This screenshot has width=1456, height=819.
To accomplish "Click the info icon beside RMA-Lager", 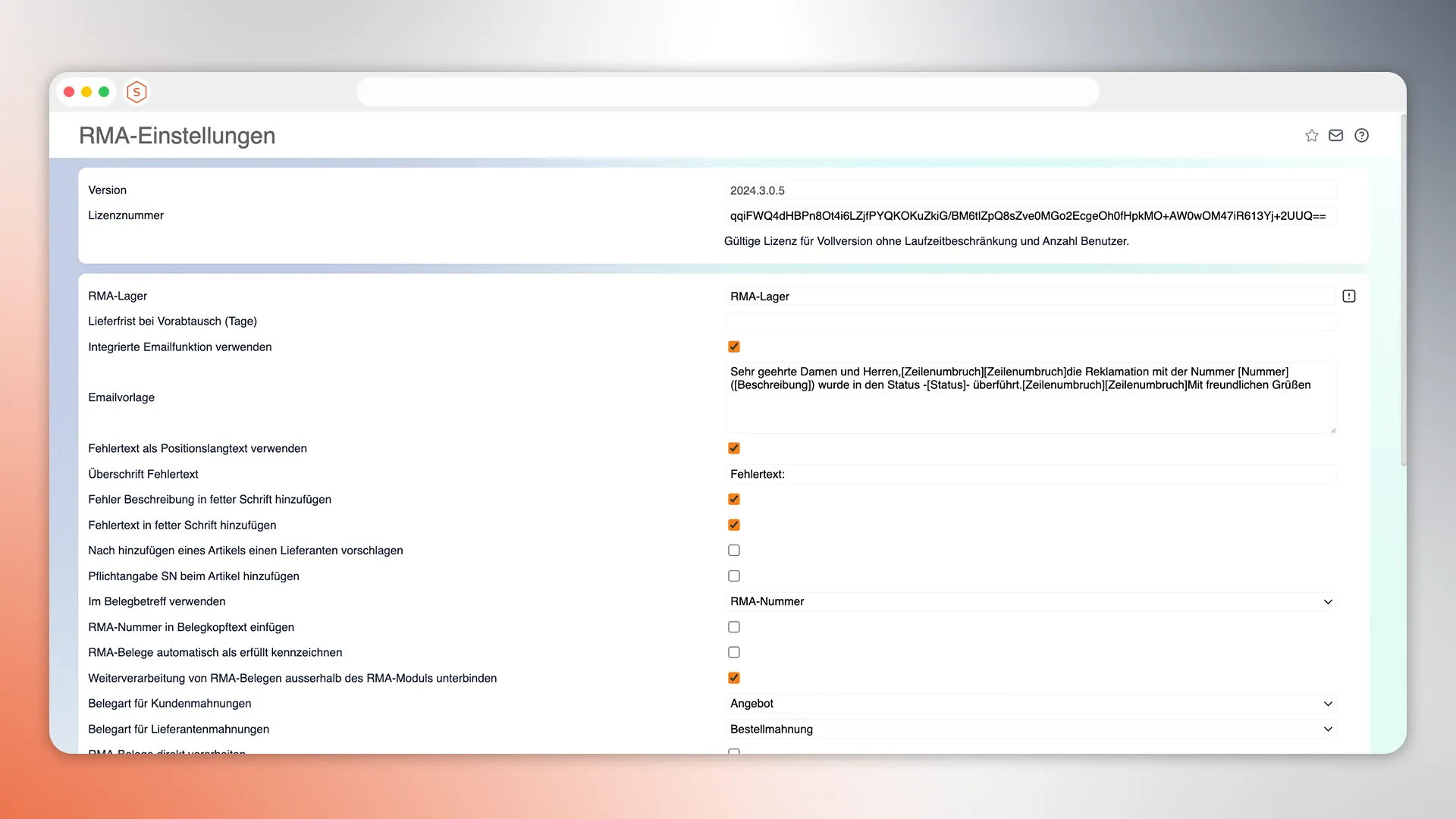I will 1349,297.
